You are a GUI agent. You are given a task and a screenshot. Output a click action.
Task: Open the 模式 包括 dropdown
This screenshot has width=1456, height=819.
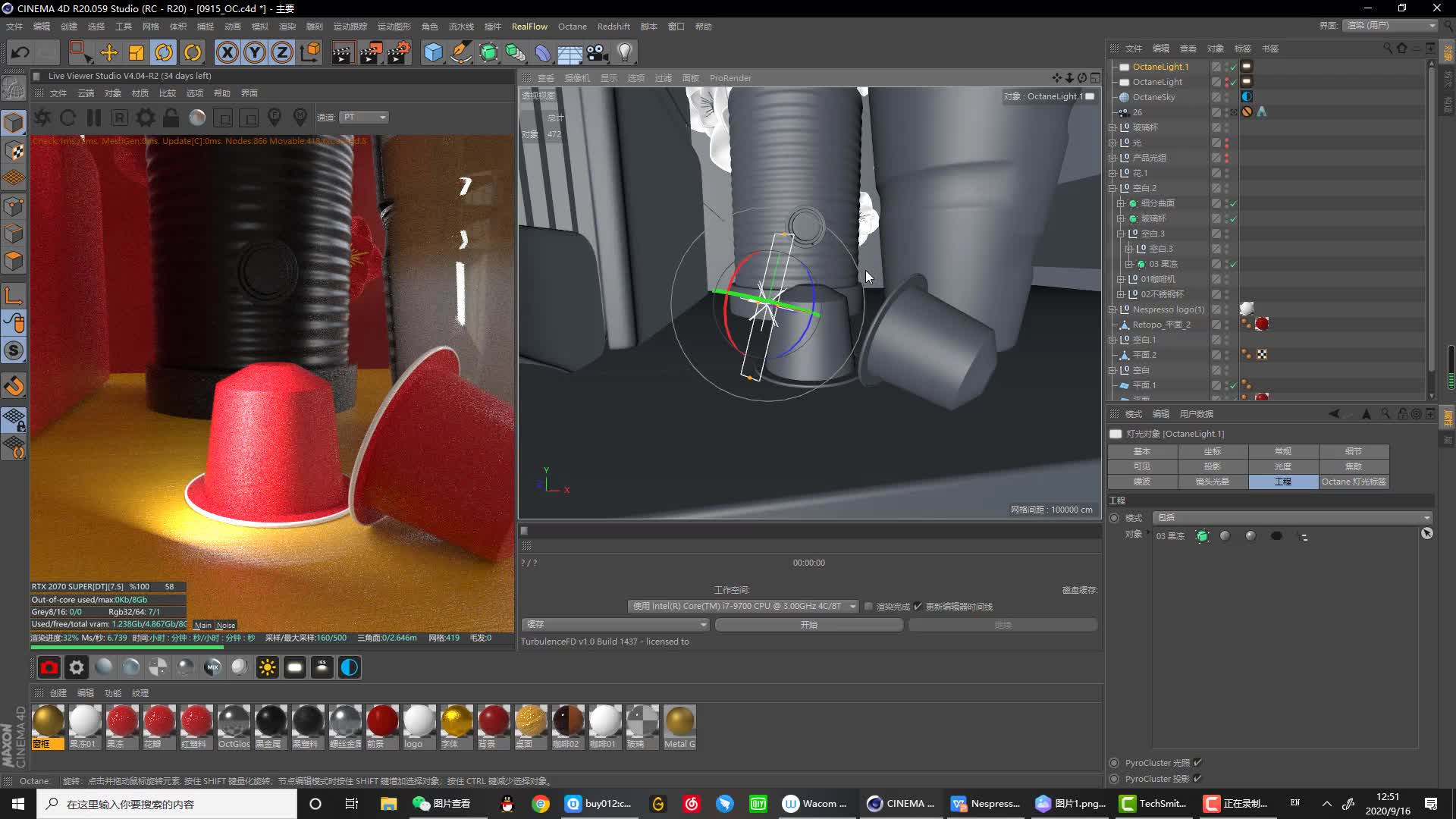click(1292, 518)
